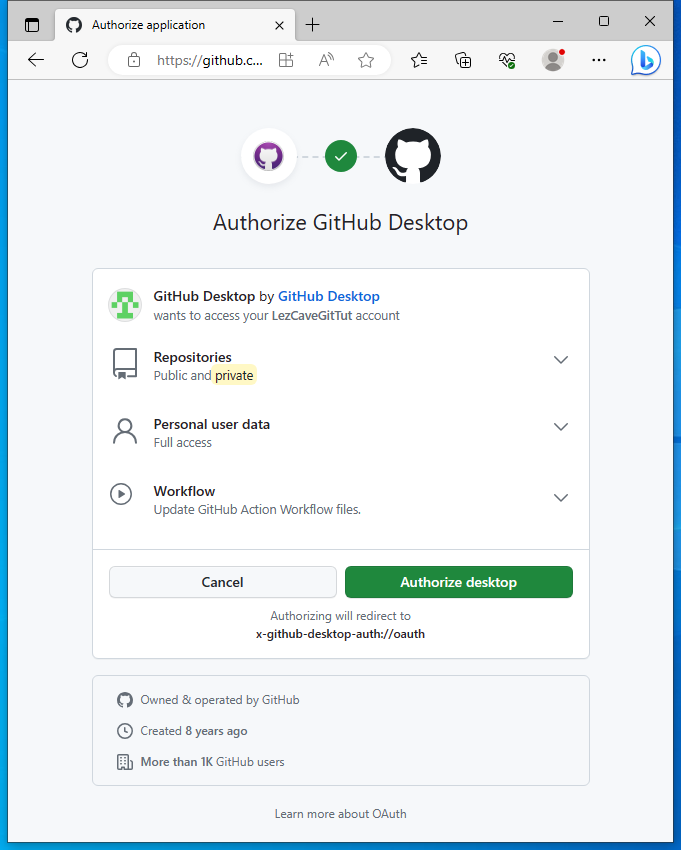Click the 'Authorize GitHub Desktop' heading
Viewport: 681px width, 850px height.
pos(340,223)
